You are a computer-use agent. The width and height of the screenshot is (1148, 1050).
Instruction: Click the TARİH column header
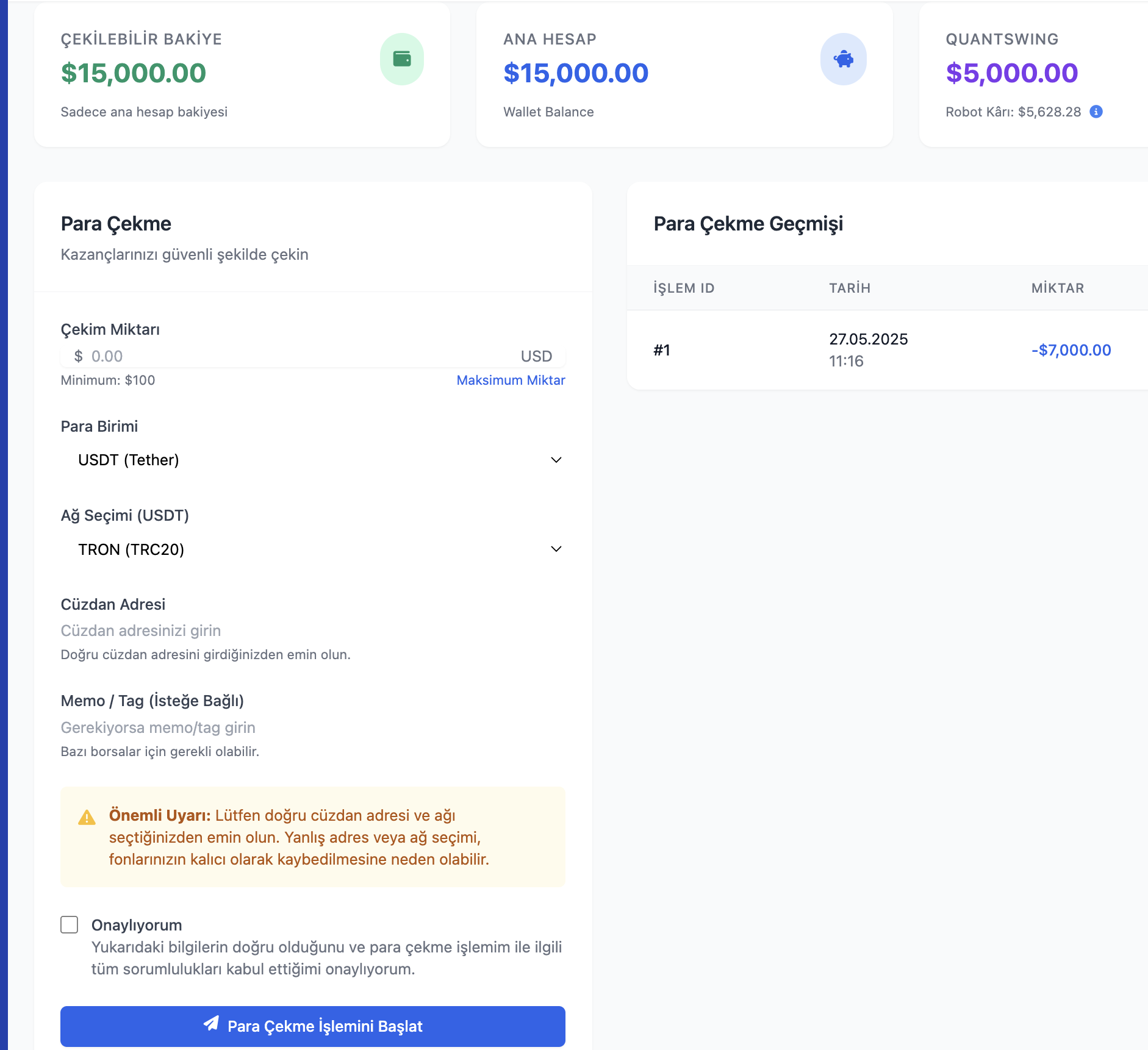(x=850, y=288)
